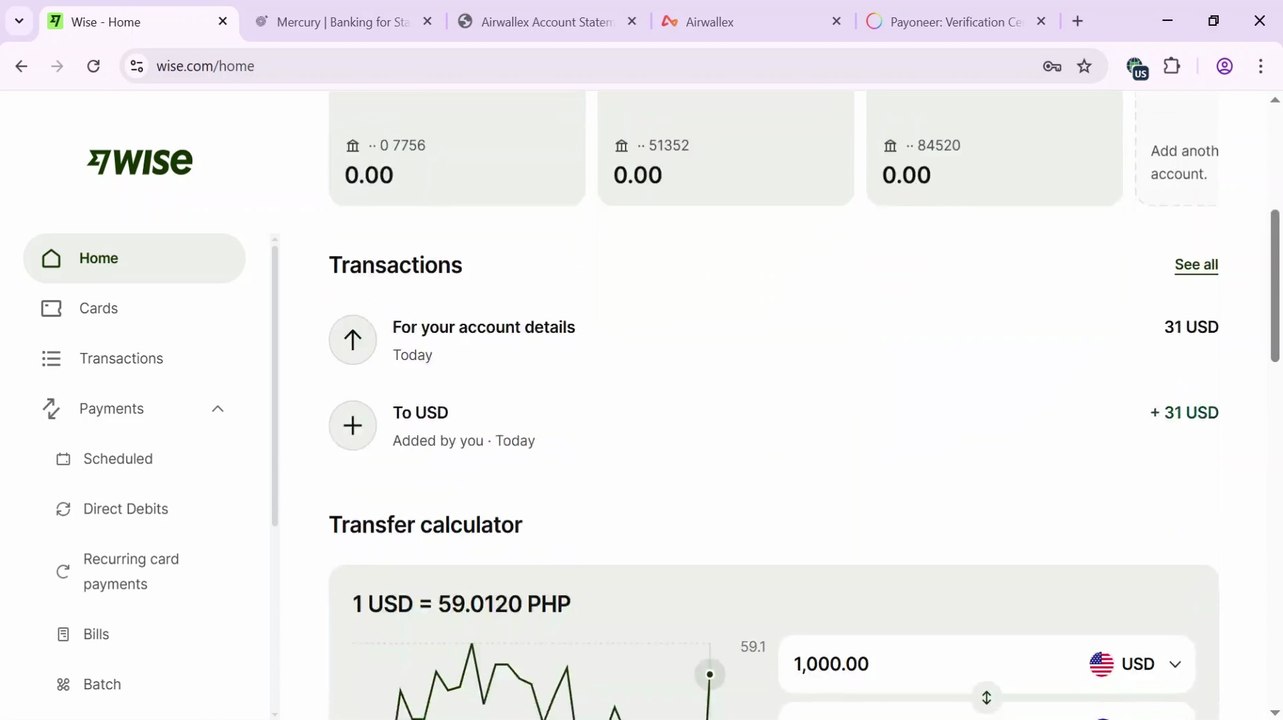Open the saved passwords key icon
Viewport: 1283px width, 720px height.
tap(1052, 66)
